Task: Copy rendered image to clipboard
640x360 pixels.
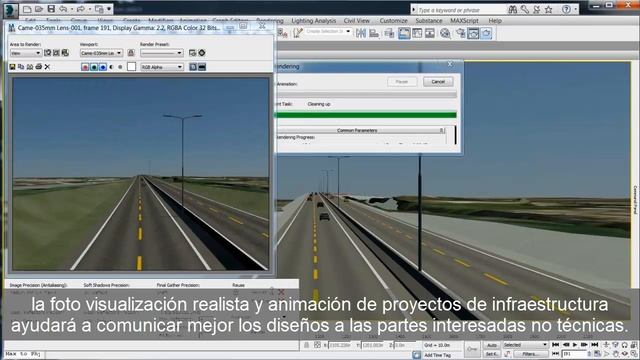Action: click(21, 67)
